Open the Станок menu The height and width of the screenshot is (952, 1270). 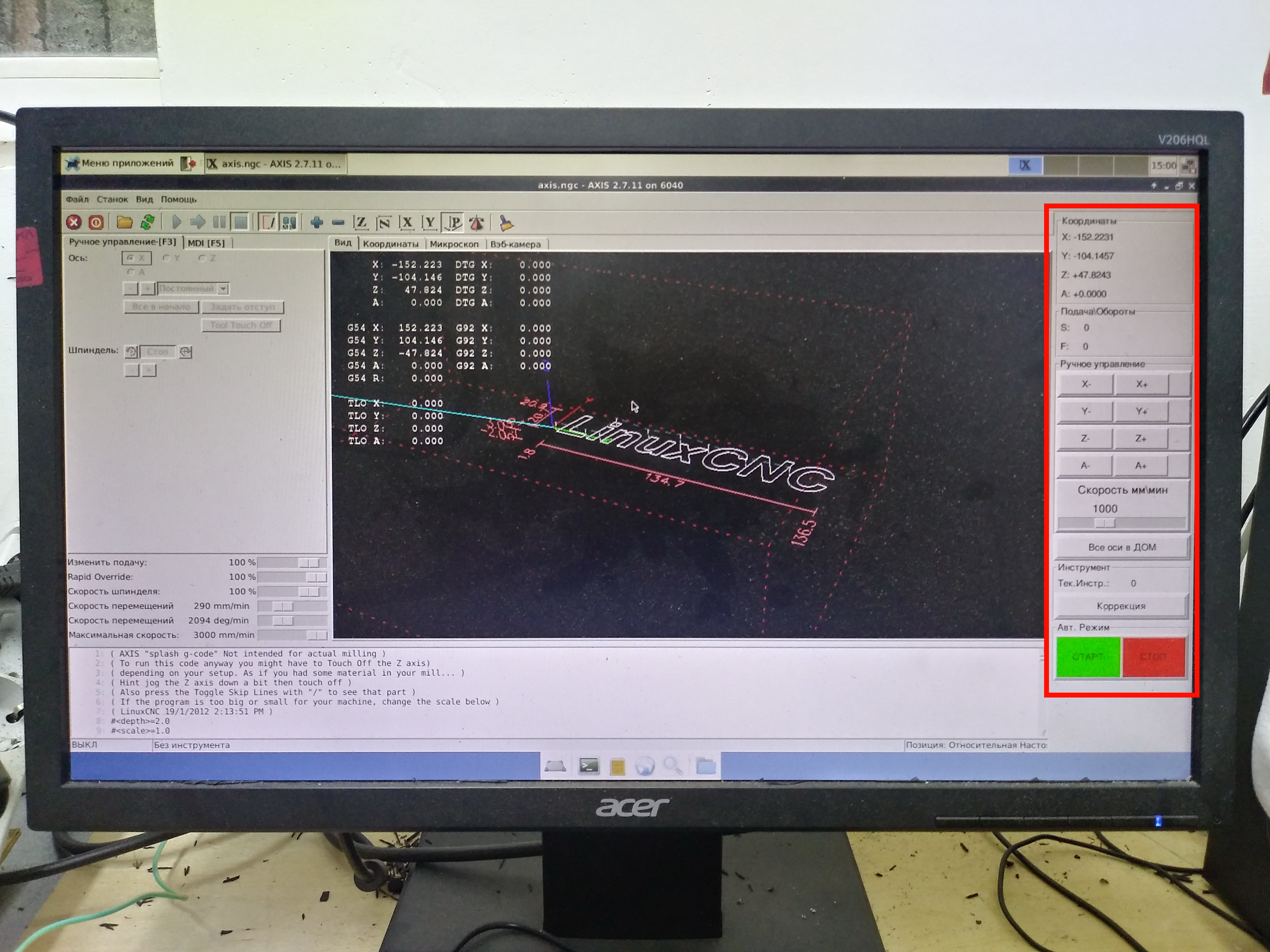pos(112,199)
